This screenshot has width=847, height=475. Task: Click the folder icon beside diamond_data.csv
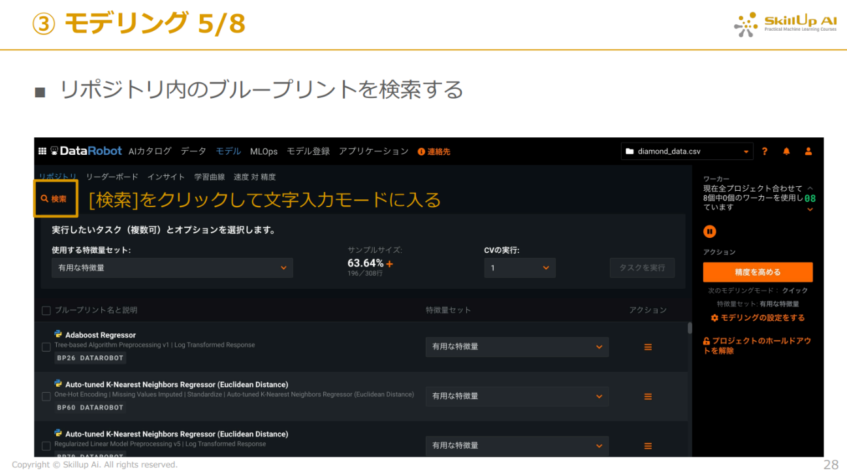coord(629,151)
